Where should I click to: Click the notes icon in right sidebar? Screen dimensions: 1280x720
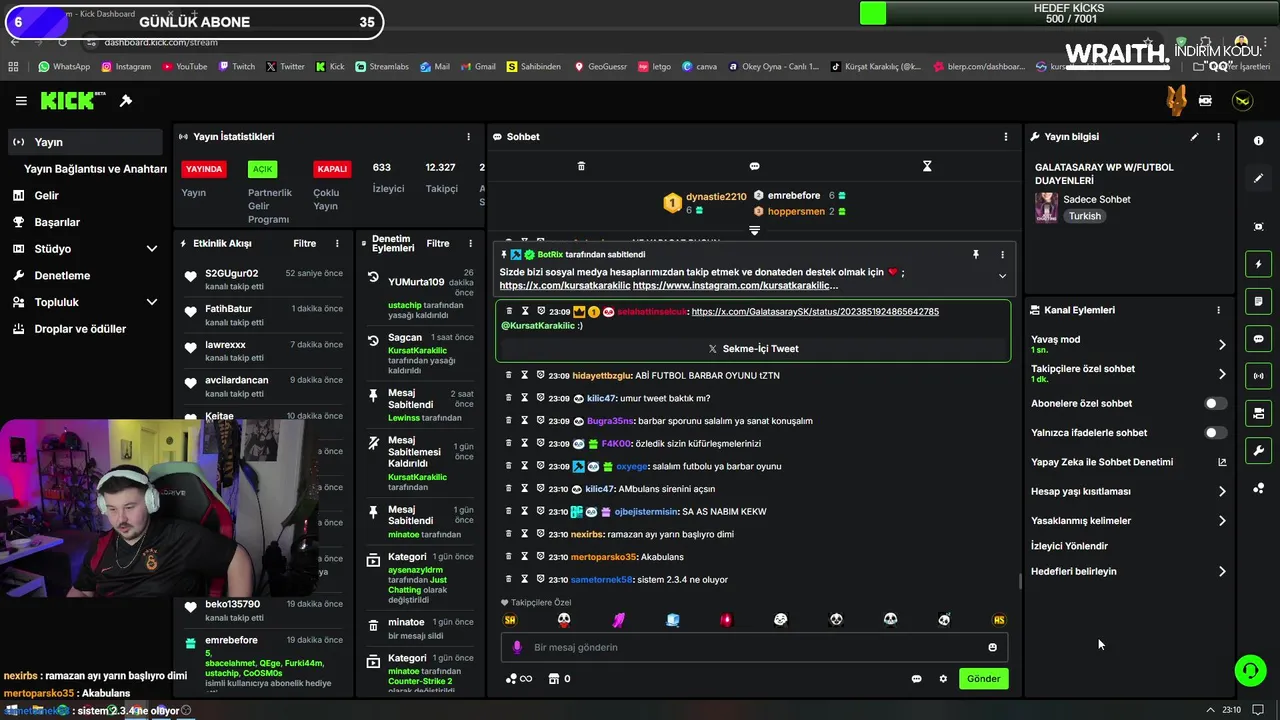[x=1258, y=301]
